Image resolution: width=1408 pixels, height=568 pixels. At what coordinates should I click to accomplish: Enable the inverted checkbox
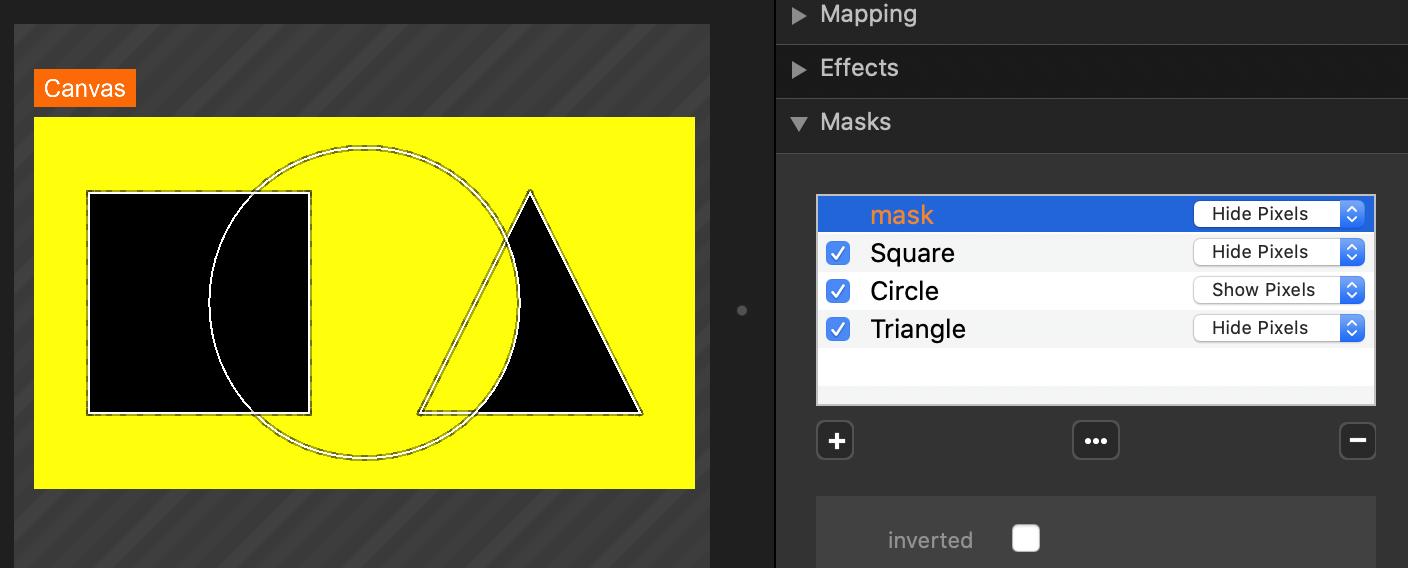click(x=1025, y=538)
